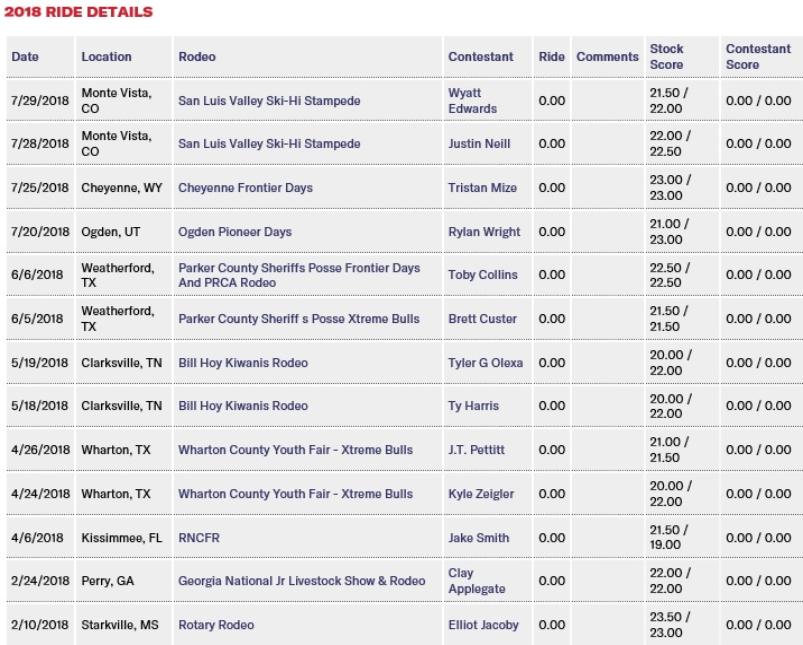
Task: Select Tristan Mize contestant link
Action: [481, 188]
